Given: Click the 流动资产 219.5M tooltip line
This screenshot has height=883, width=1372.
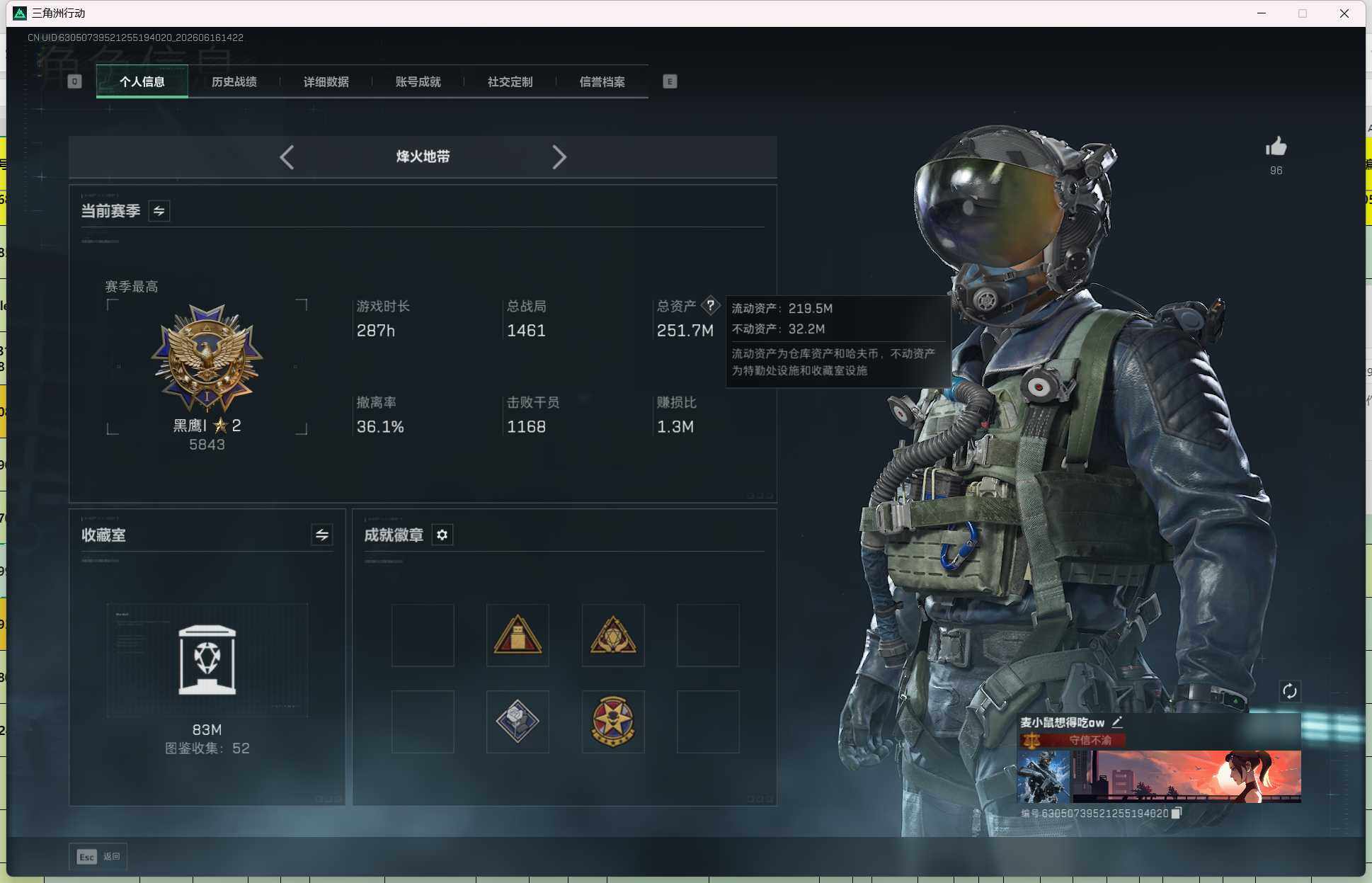Looking at the screenshot, I should point(782,309).
